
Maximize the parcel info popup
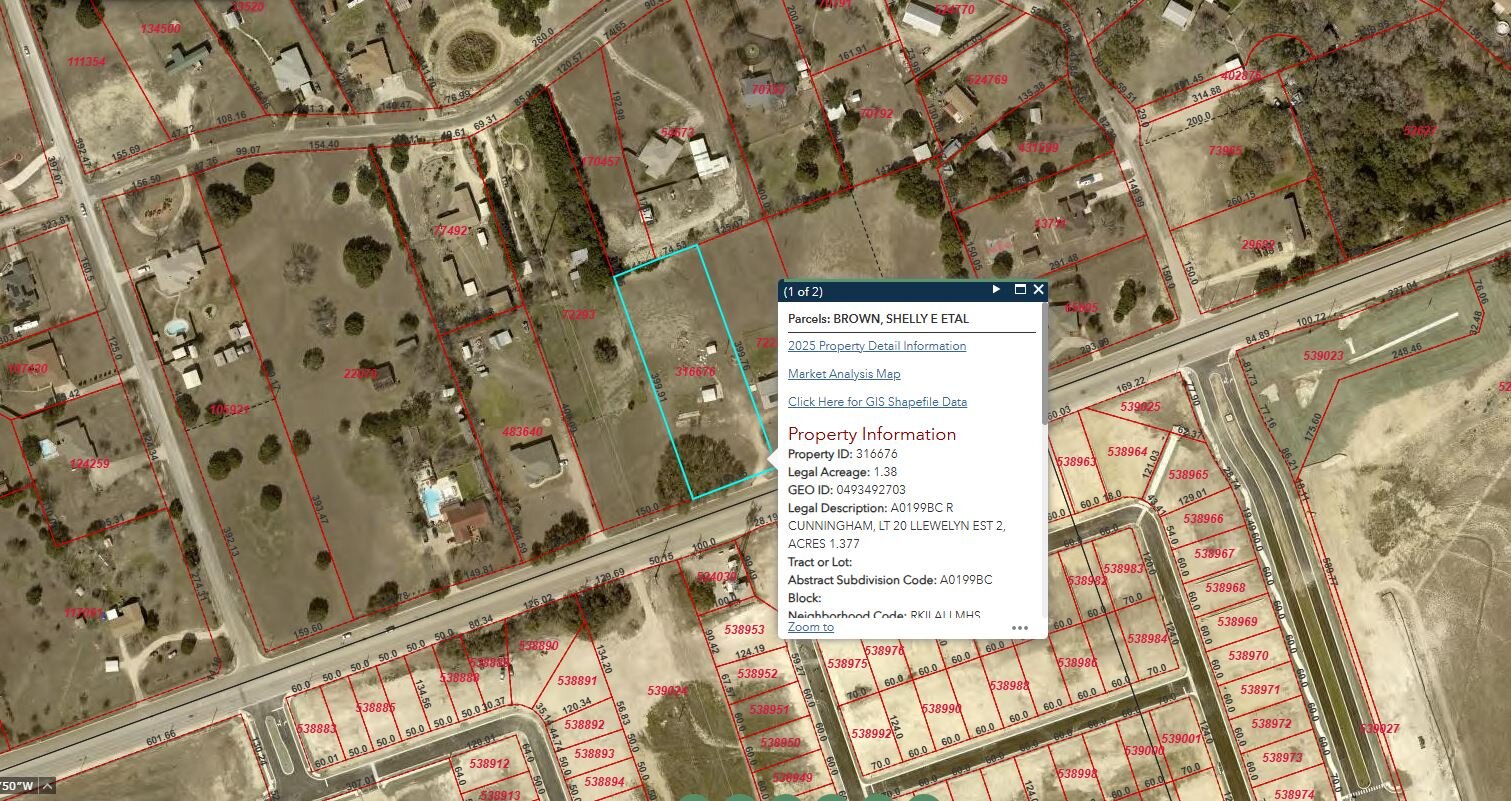point(1020,290)
